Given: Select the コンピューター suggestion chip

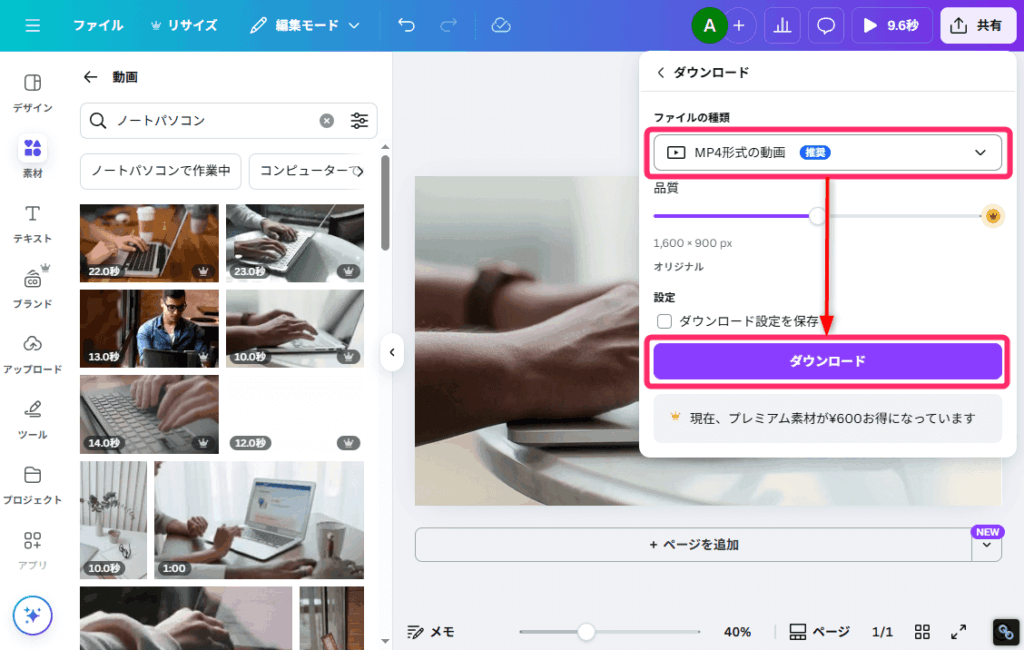Looking at the screenshot, I should pos(306,171).
